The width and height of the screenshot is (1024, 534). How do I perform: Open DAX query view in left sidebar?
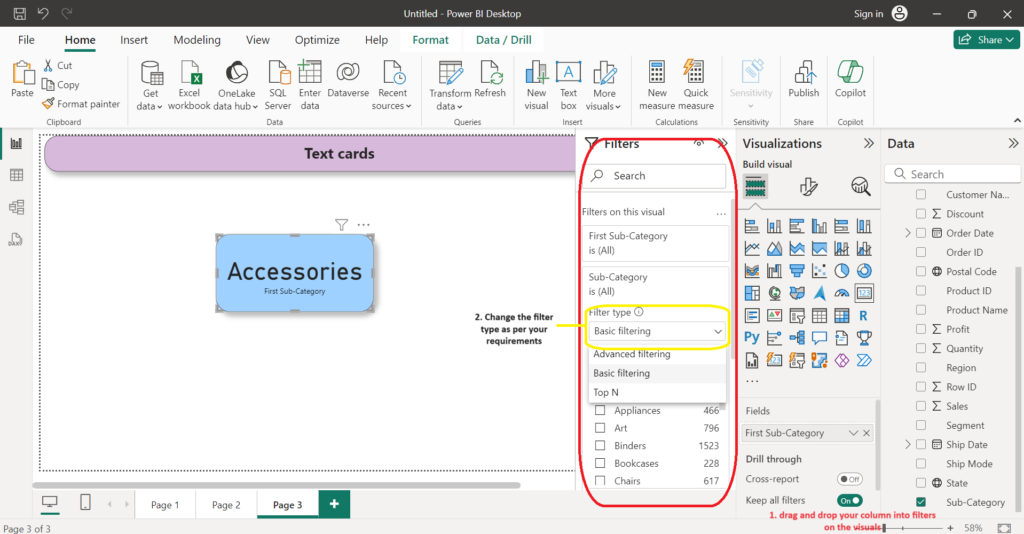(x=16, y=239)
